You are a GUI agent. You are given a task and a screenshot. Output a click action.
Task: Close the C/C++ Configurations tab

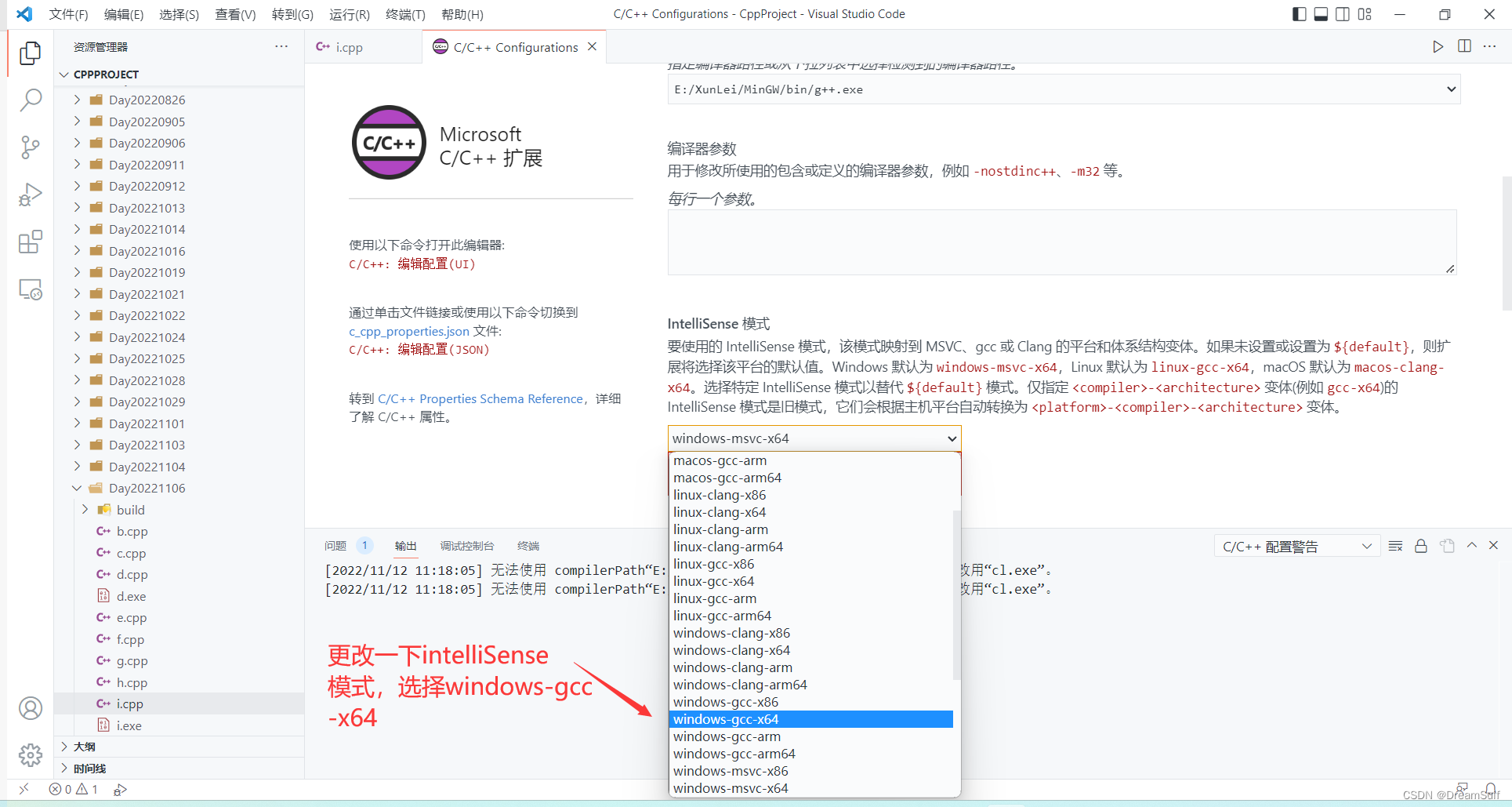click(x=593, y=47)
